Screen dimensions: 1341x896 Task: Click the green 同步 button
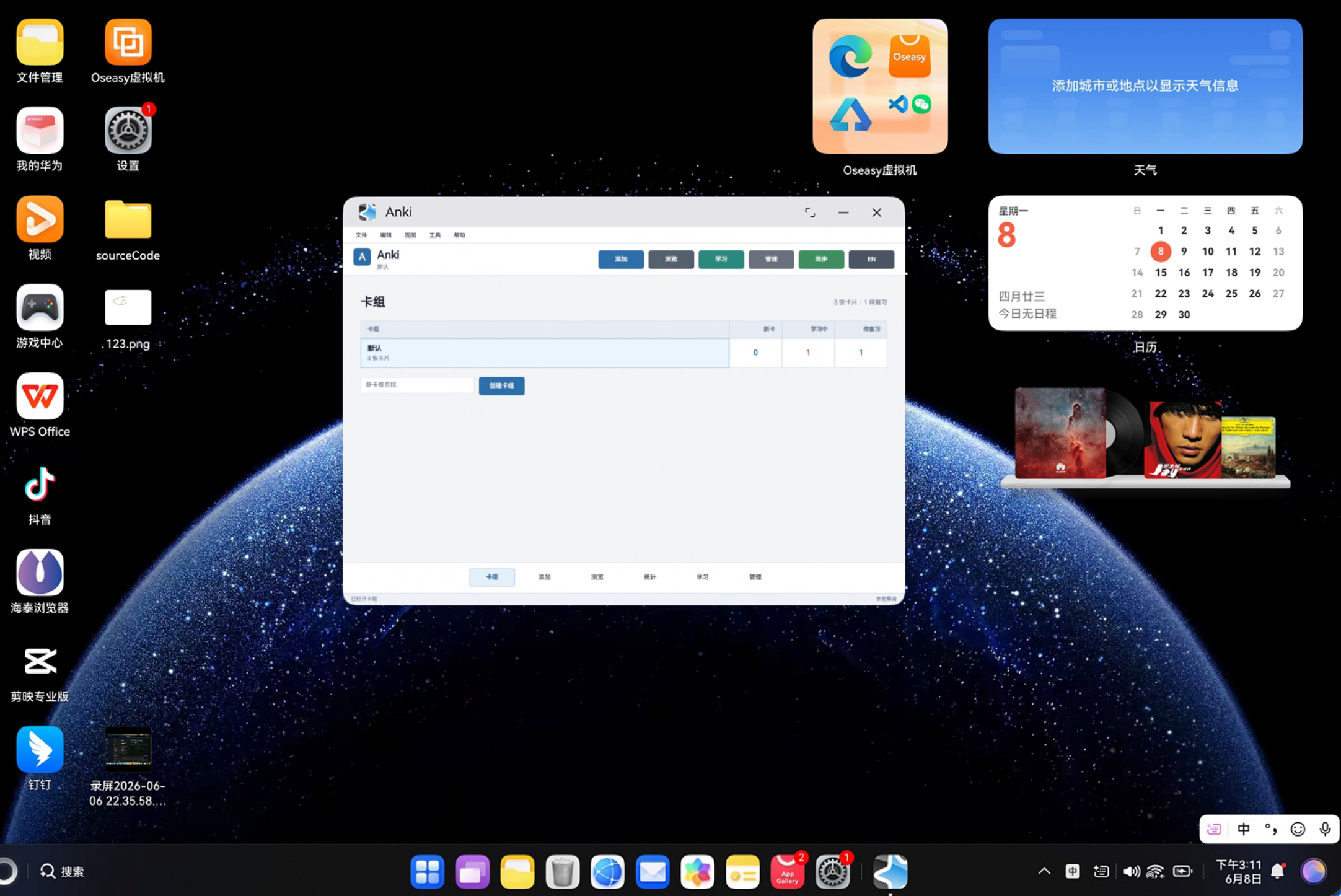pos(821,259)
